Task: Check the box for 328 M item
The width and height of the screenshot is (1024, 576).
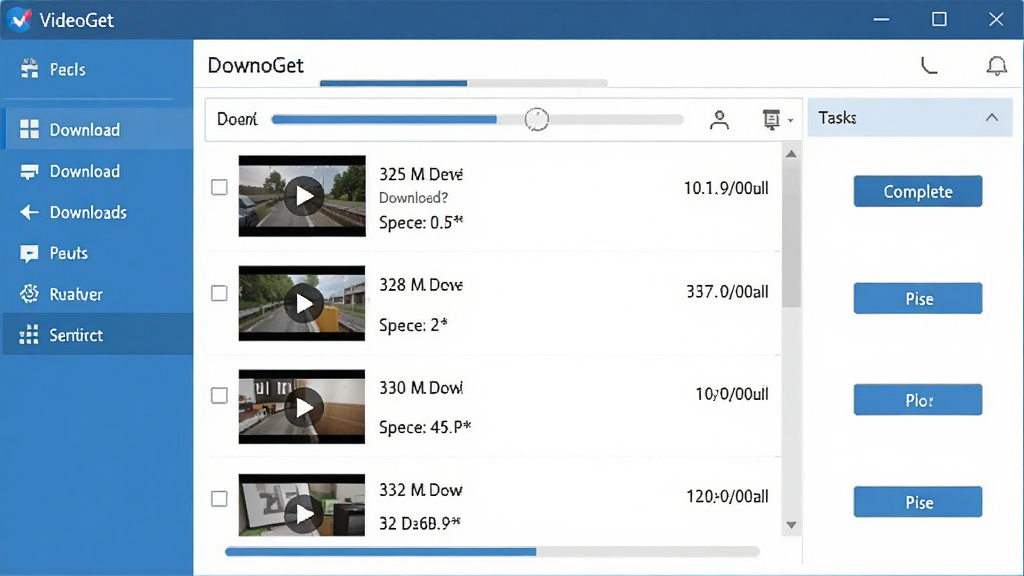Action: pyautogui.click(x=219, y=293)
